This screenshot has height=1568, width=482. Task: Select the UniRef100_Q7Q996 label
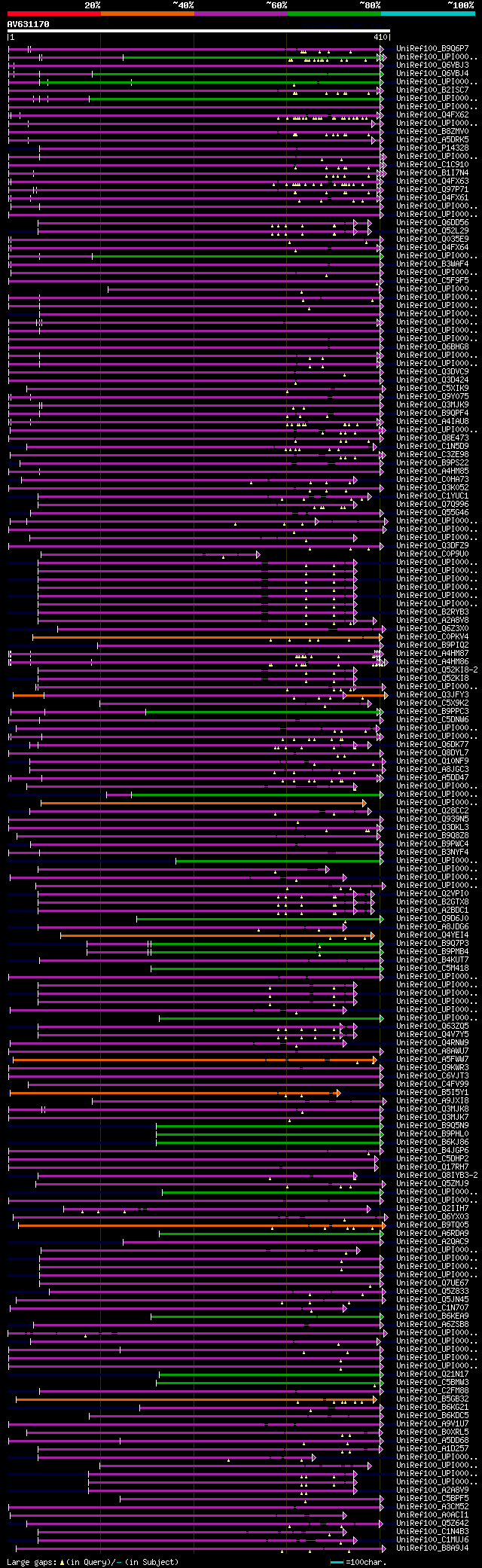(432, 504)
